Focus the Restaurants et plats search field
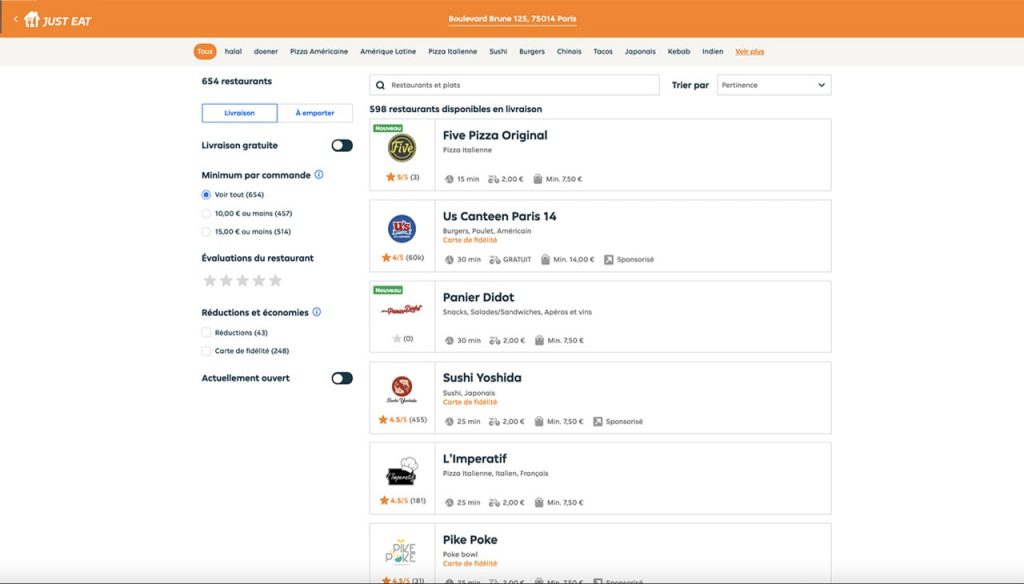1024x584 pixels. coord(515,85)
